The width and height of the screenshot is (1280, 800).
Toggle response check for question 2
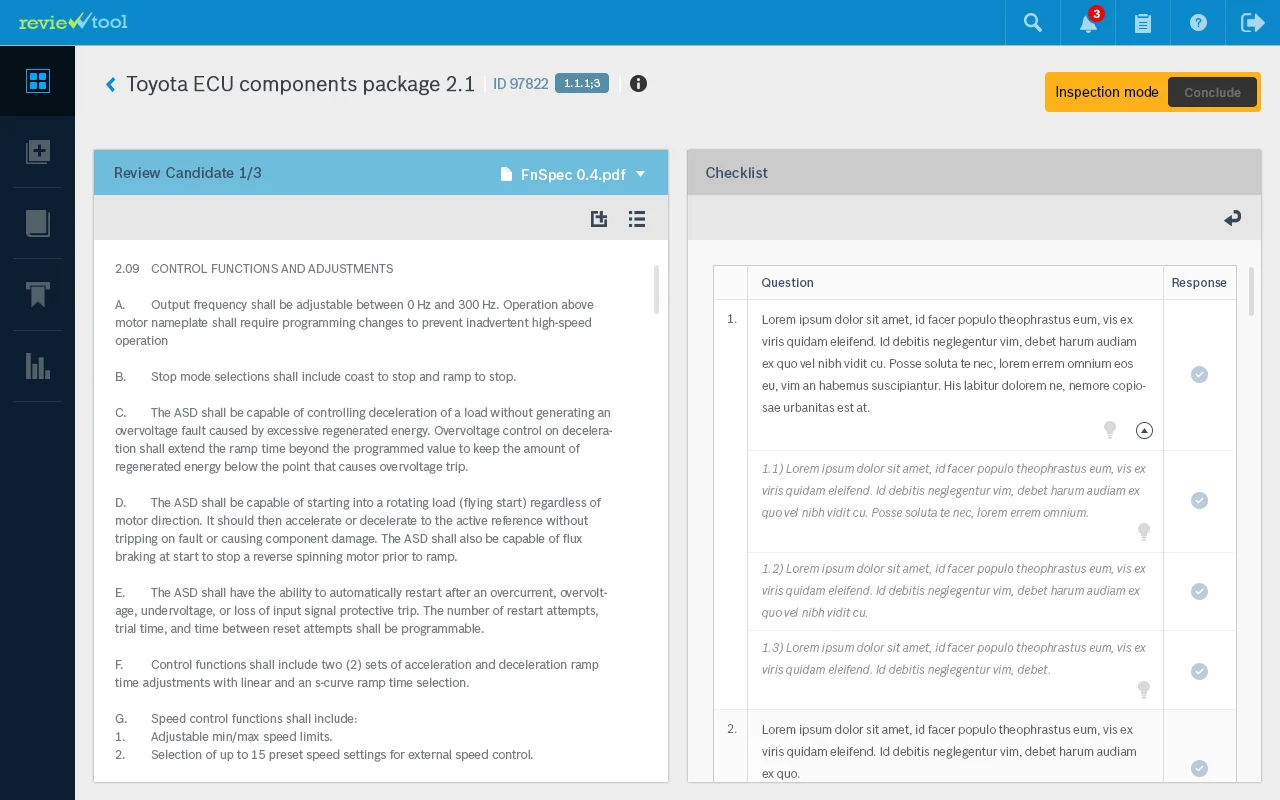point(1199,768)
